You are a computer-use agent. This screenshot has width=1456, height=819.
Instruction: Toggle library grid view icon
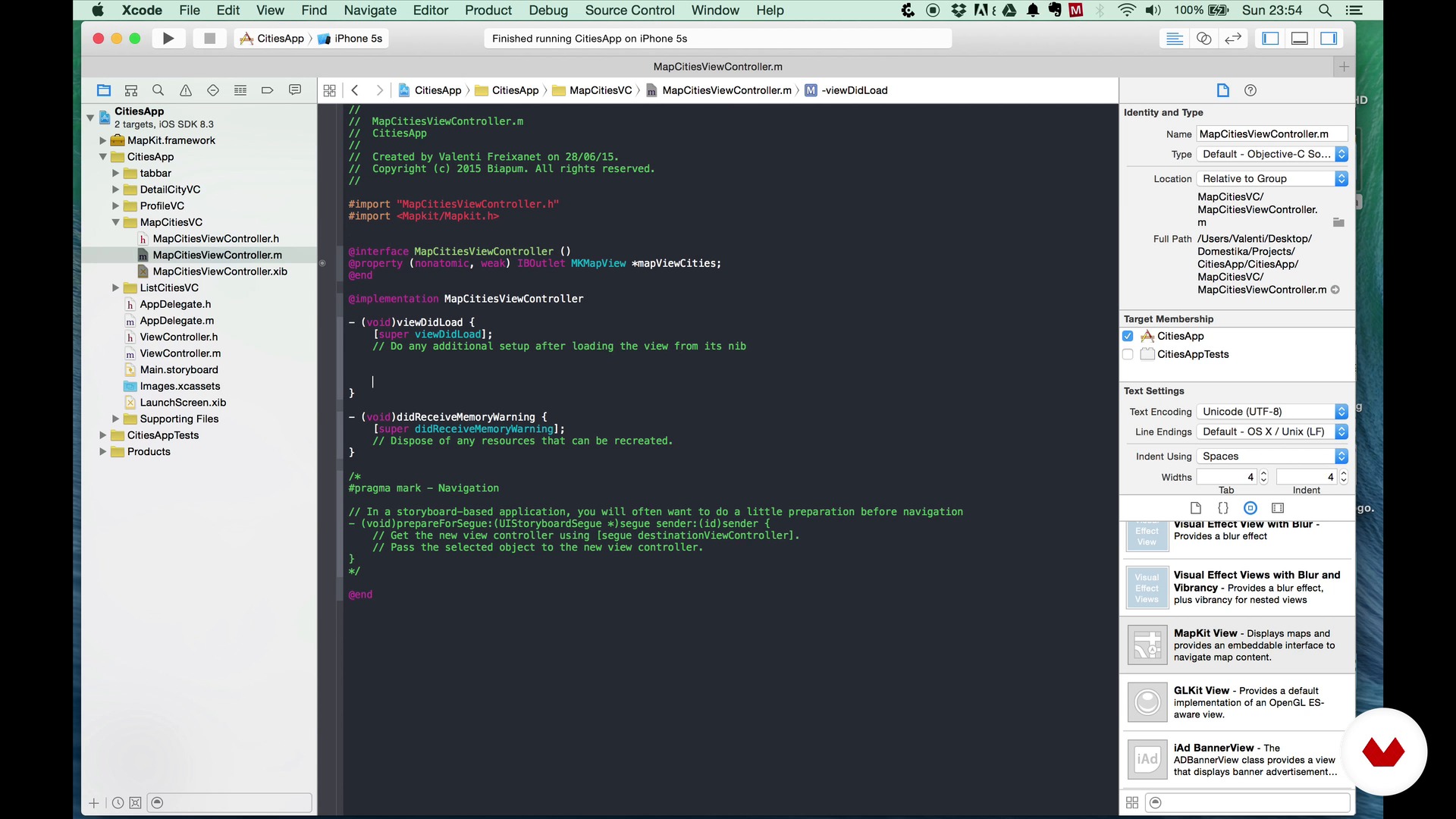click(x=1132, y=802)
